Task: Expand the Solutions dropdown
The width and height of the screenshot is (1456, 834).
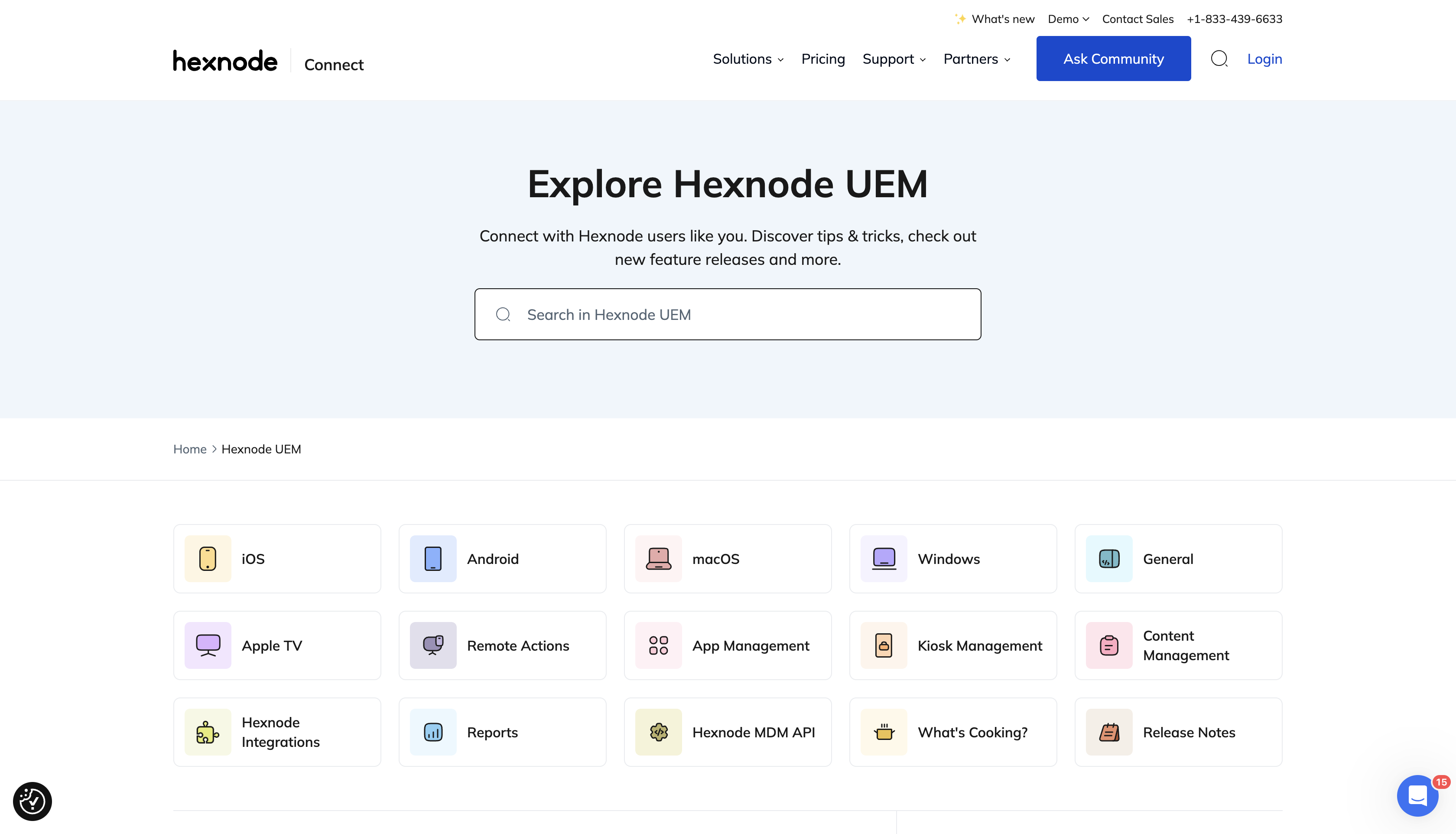Action: pos(747,59)
